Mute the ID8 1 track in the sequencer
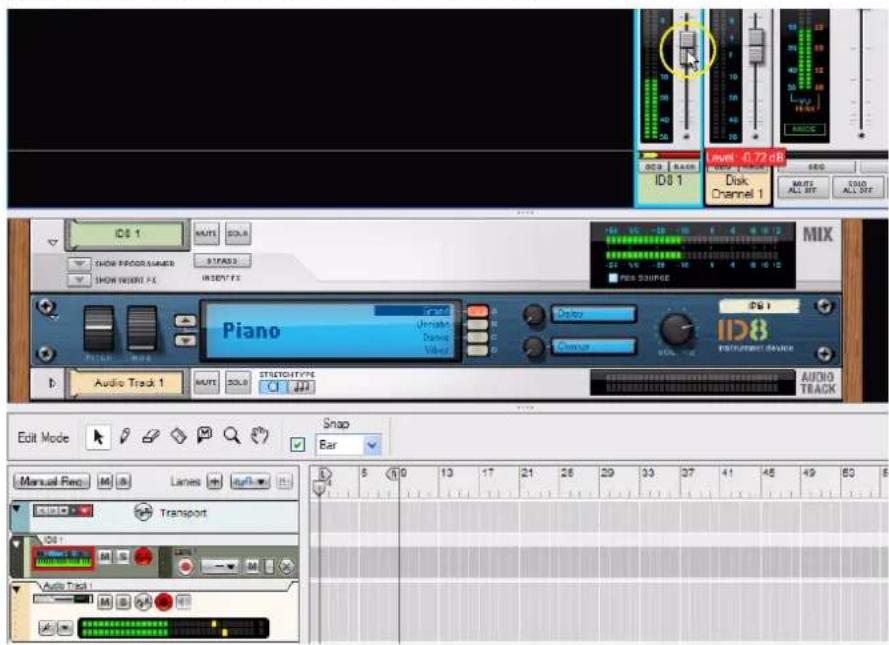Viewport: 889px width, 645px height. (105, 557)
